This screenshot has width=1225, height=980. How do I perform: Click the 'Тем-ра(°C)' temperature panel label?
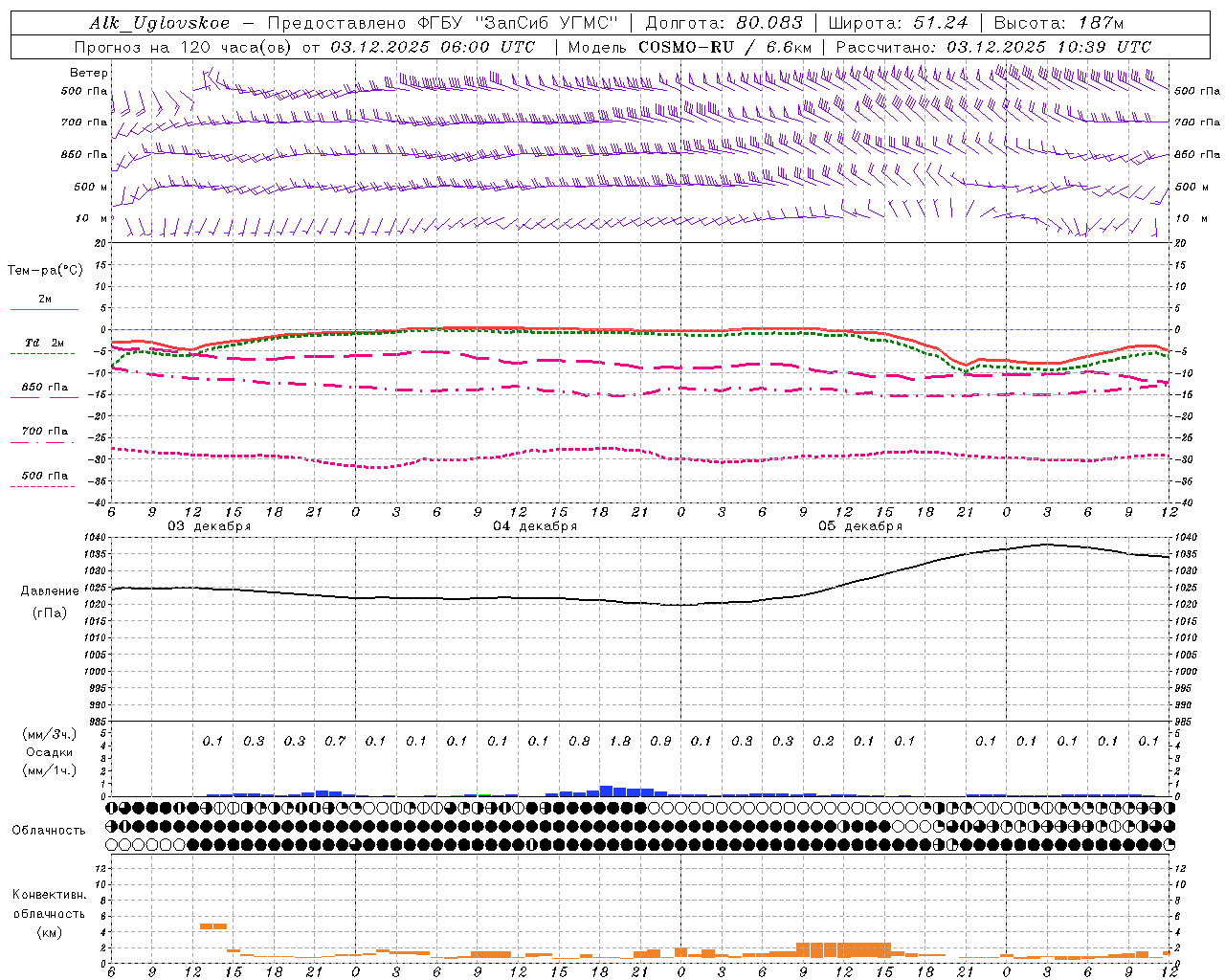tap(45, 271)
